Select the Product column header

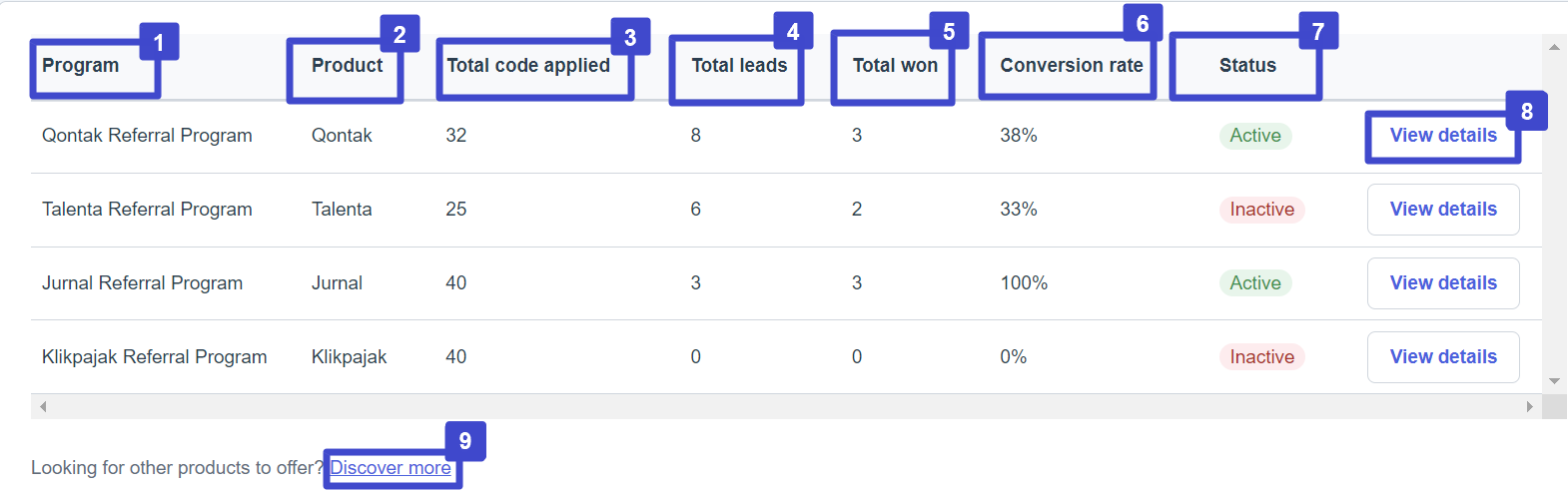[x=347, y=66]
